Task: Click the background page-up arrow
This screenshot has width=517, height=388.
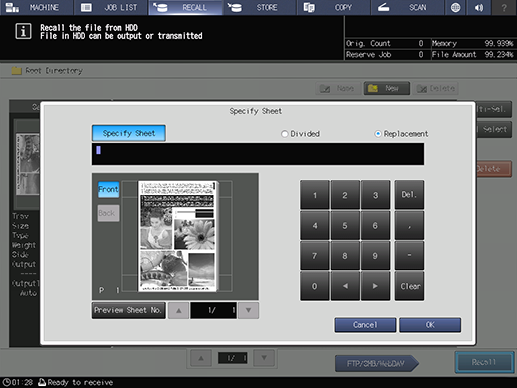Action: (201, 358)
